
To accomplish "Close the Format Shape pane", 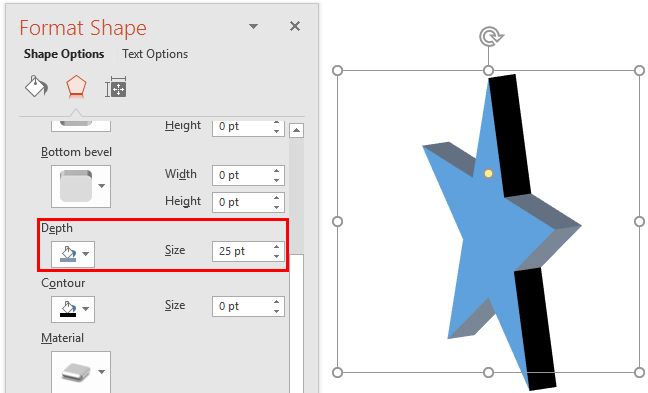I will pyautogui.click(x=295, y=26).
